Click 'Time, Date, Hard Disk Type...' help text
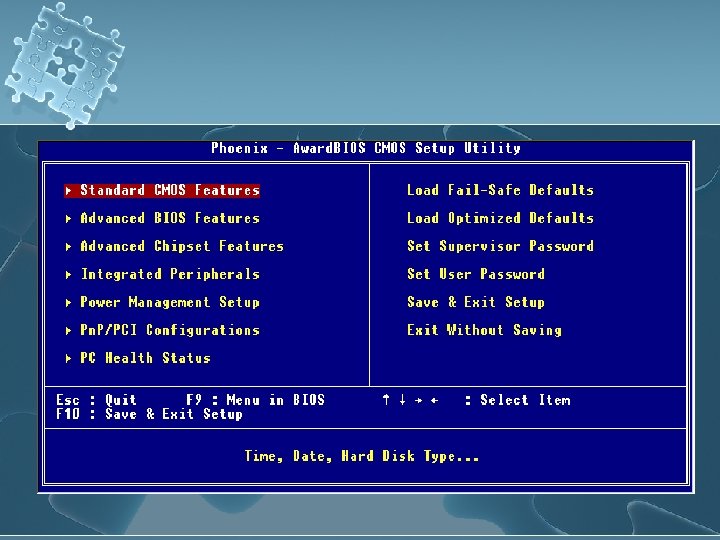720x540 pixels. [x=362, y=456]
